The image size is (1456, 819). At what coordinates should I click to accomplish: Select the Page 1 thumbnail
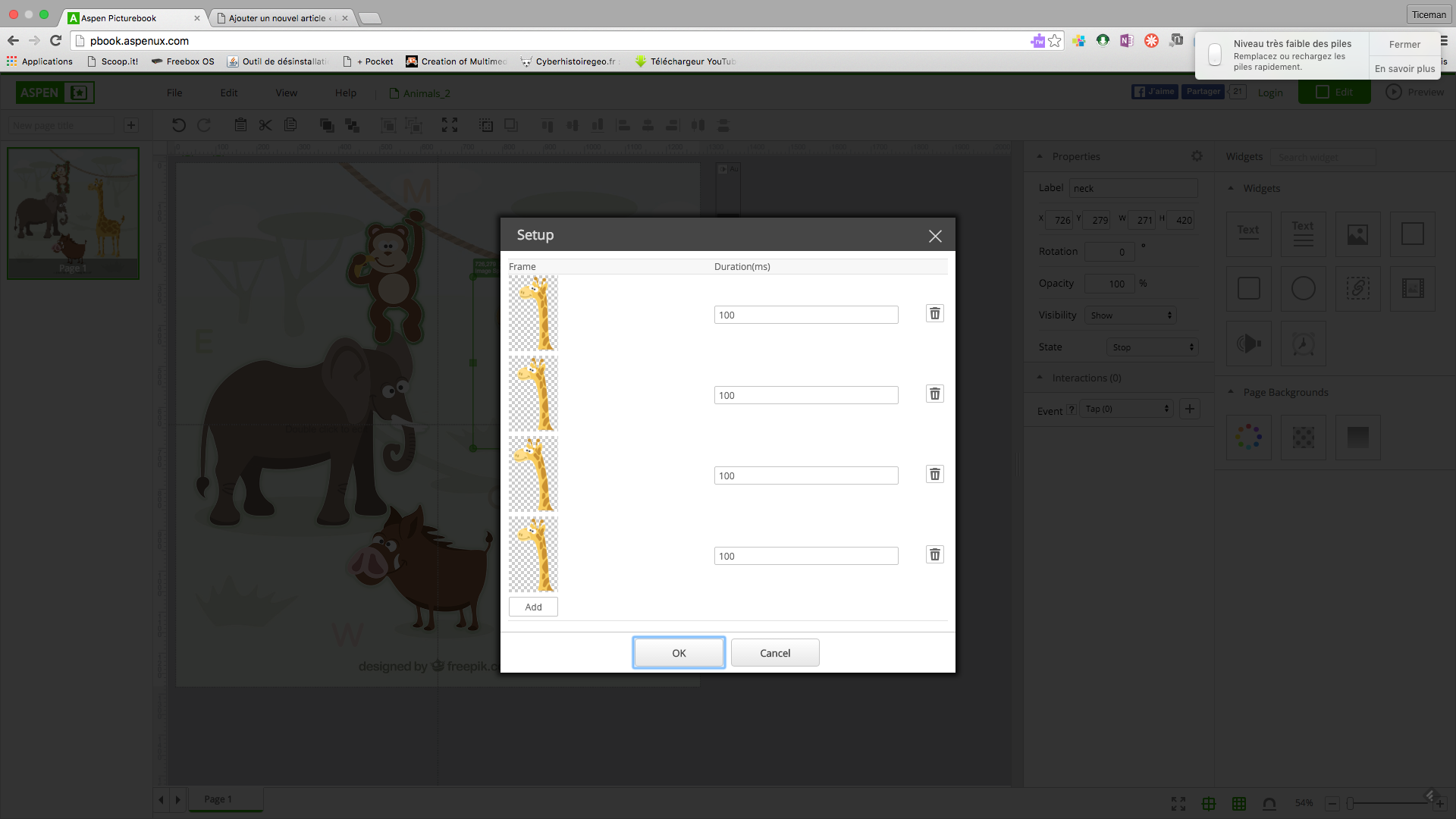tap(74, 213)
